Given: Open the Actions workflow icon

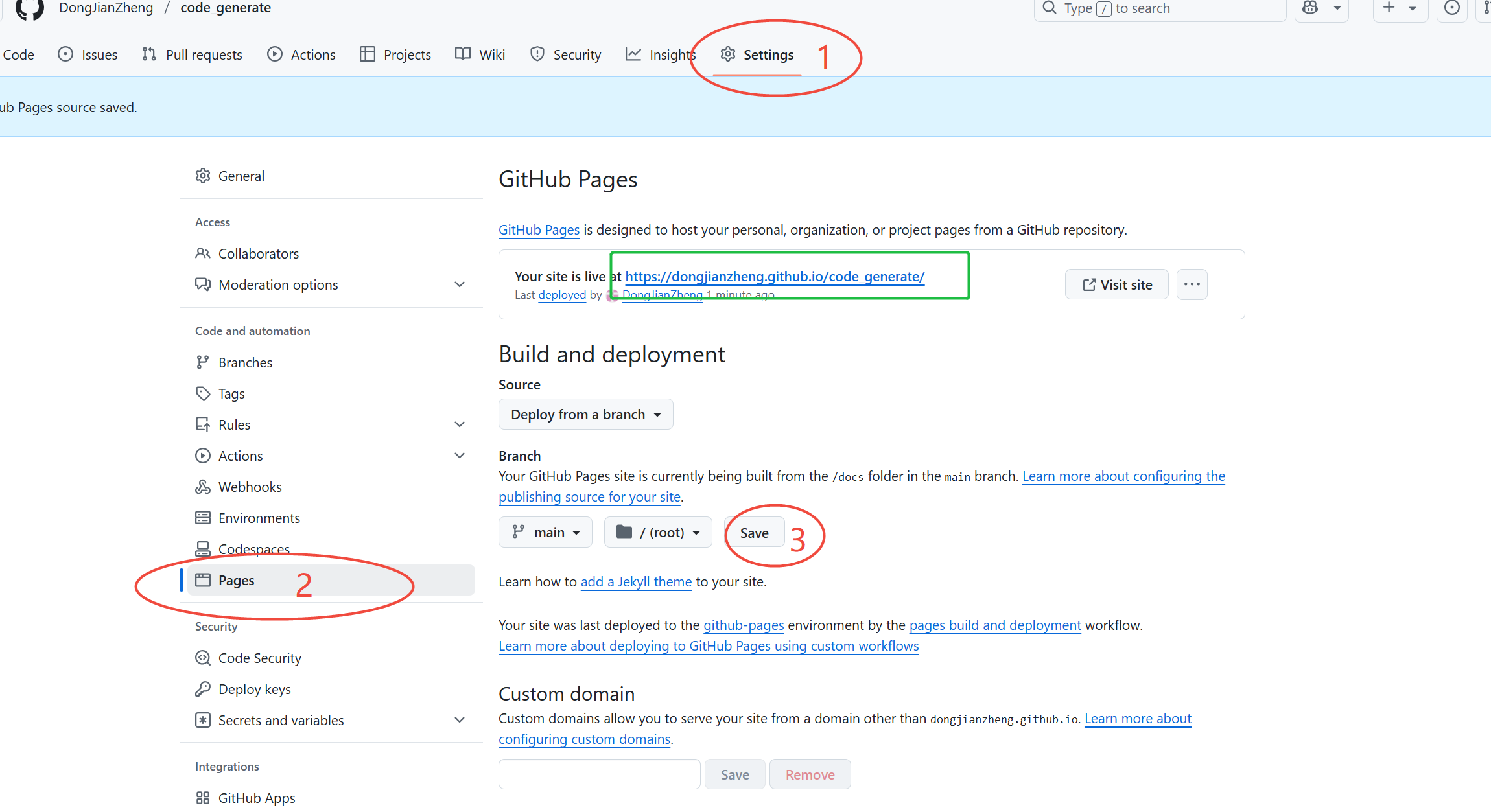Looking at the screenshot, I should point(275,54).
